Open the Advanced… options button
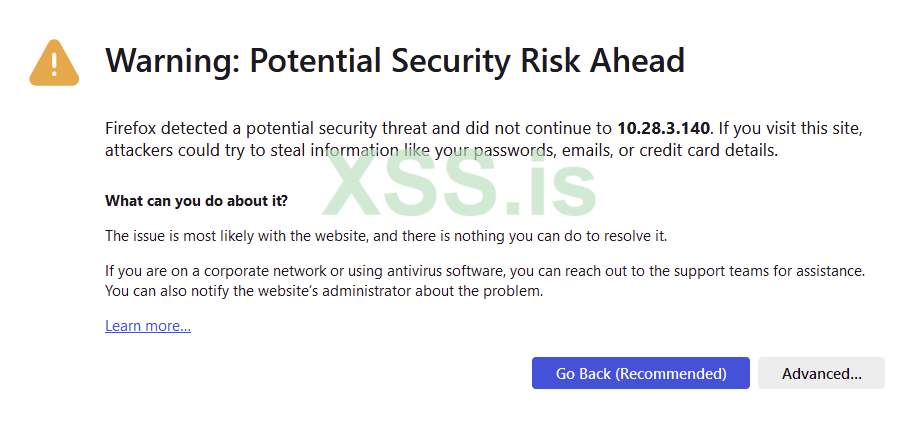 [x=821, y=373]
